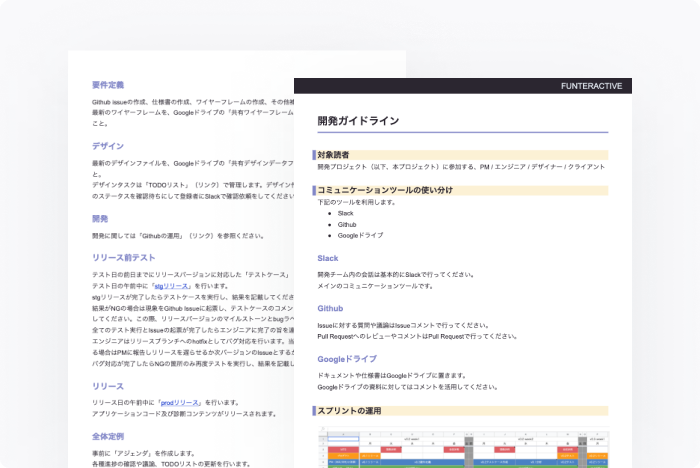Click the line mentioning TODOリストの更新を行います
Screen dimensions: 700x468
[171, 464]
